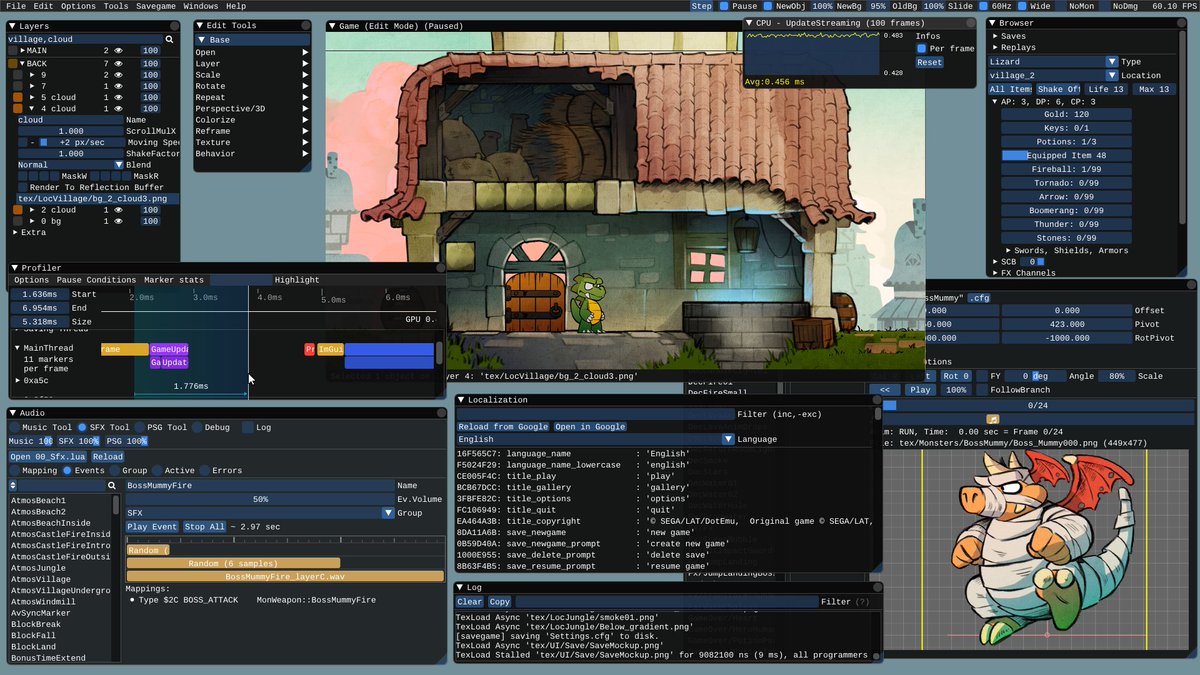Image resolution: width=1200 pixels, height=675 pixels.
Task: Click the BossMummyFire_layerC.wav timeline bar
Action: coord(285,576)
